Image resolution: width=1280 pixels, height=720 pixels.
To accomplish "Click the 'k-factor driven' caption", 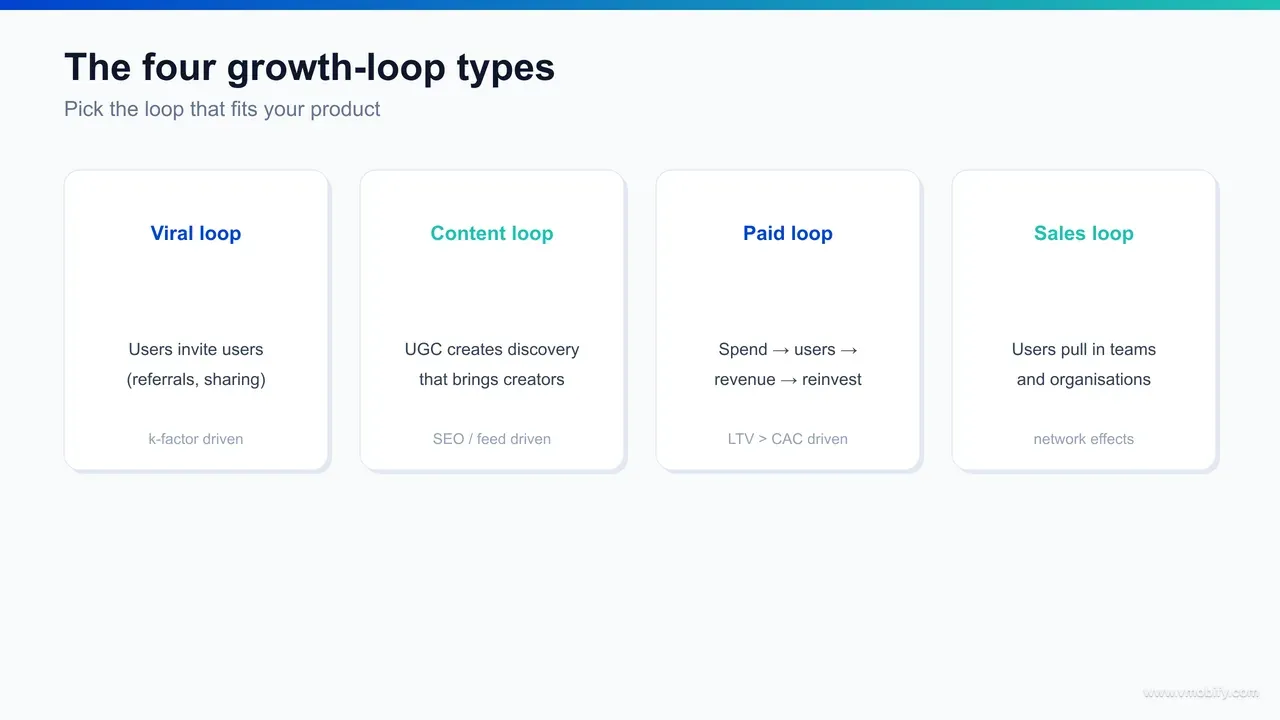I will (196, 439).
